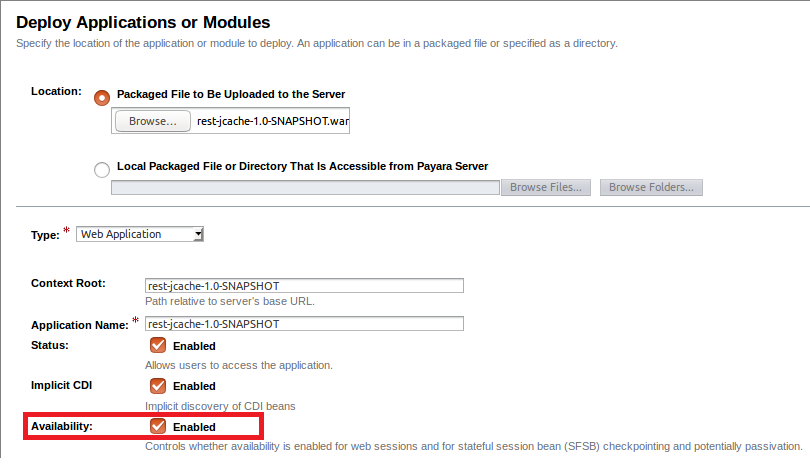Click the Browse Folders... button
The width and height of the screenshot is (810, 471).
click(651, 187)
